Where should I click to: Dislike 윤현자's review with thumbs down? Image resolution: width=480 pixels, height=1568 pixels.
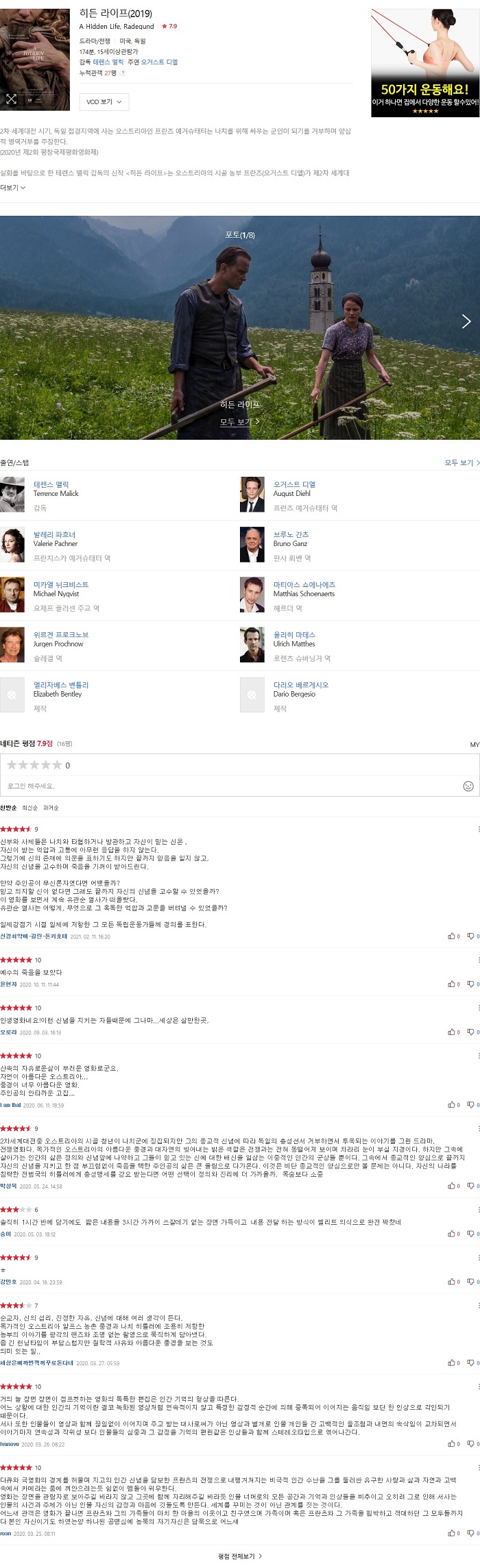pos(472,984)
